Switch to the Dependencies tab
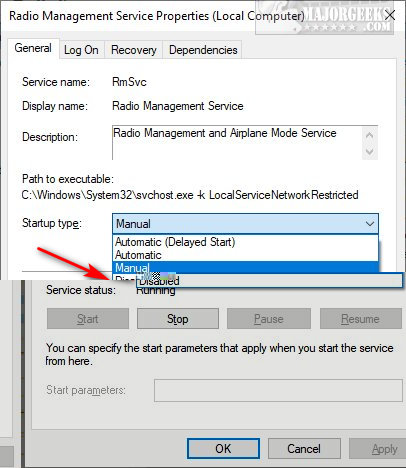This screenshot has height=468, width=406. pos(203,50)
